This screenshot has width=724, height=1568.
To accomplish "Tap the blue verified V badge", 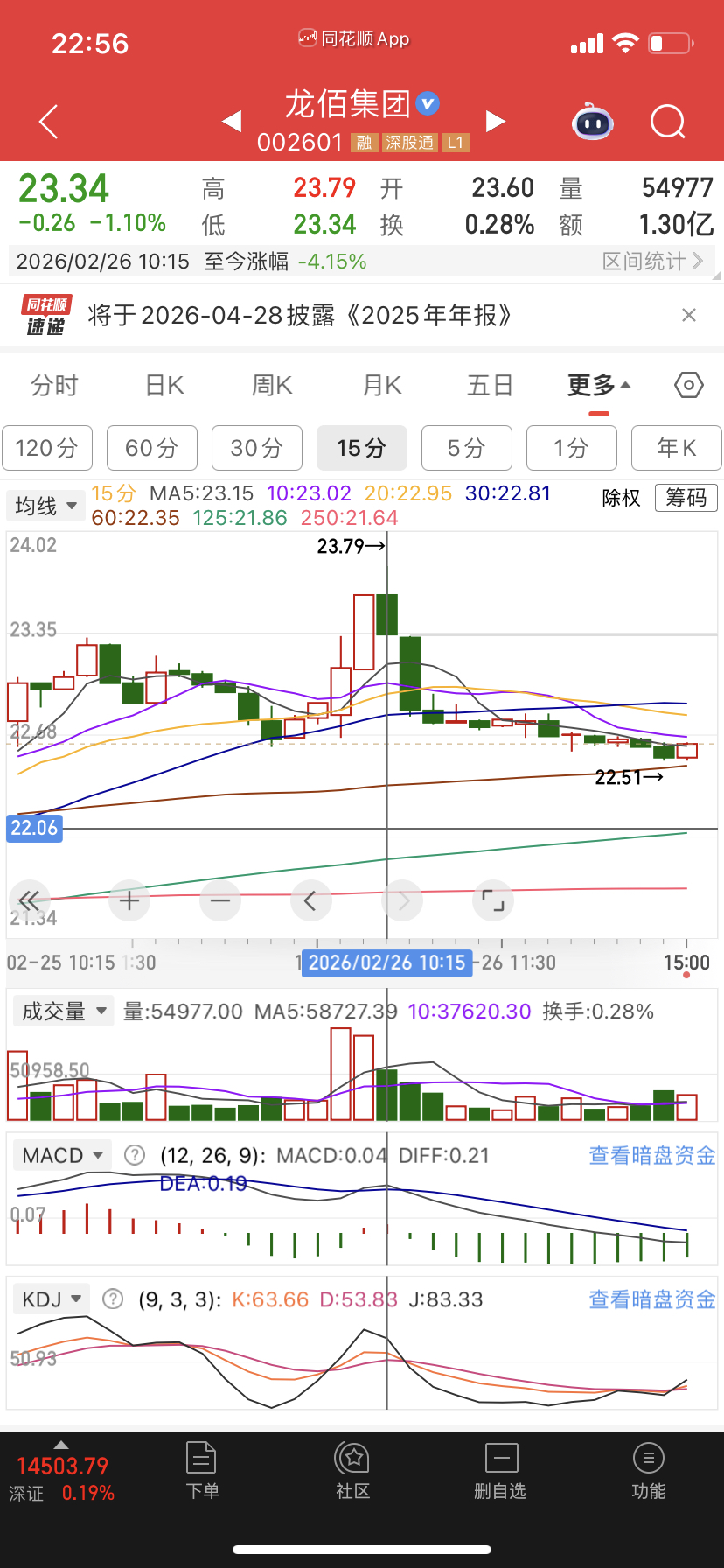I will (428, 103).
